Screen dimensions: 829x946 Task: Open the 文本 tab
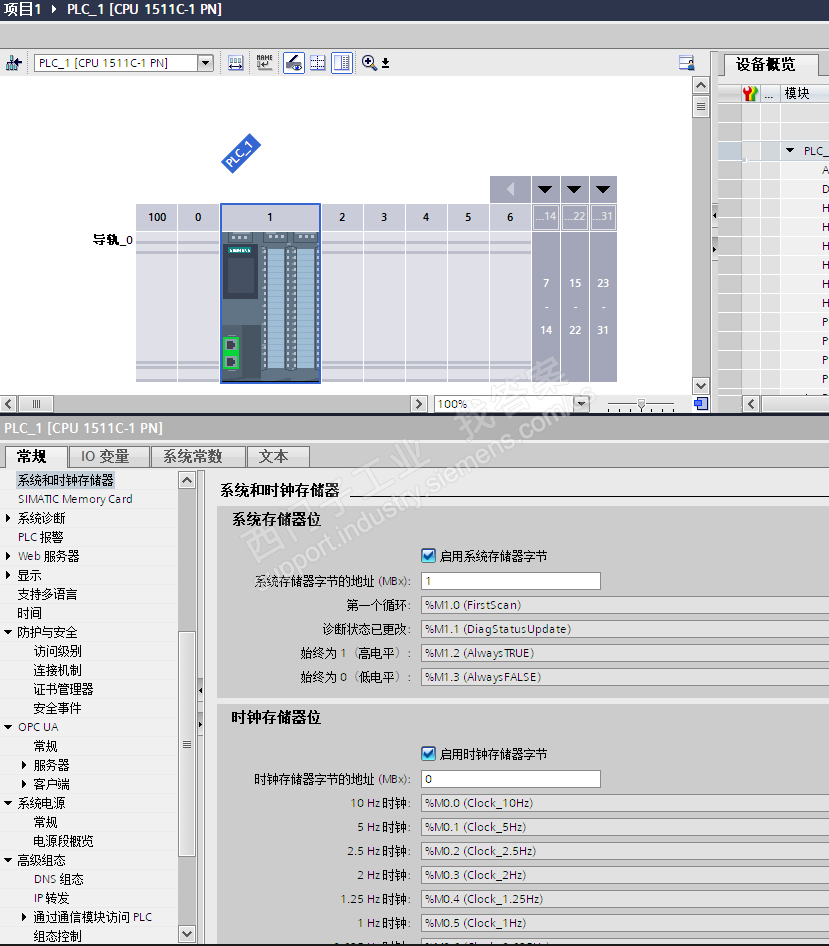click(279, 456)
